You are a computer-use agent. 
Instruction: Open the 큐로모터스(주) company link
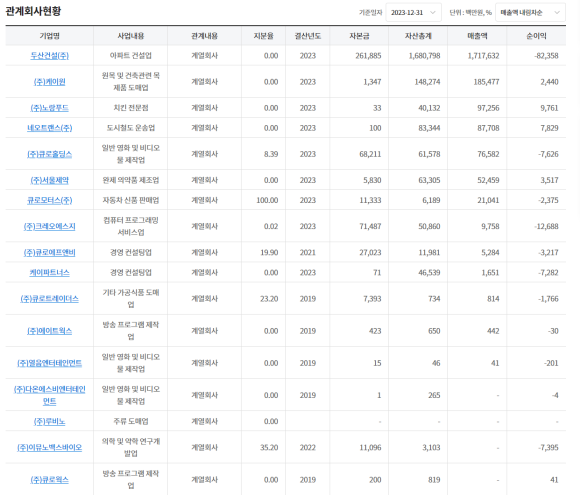(x=50, y=200)
